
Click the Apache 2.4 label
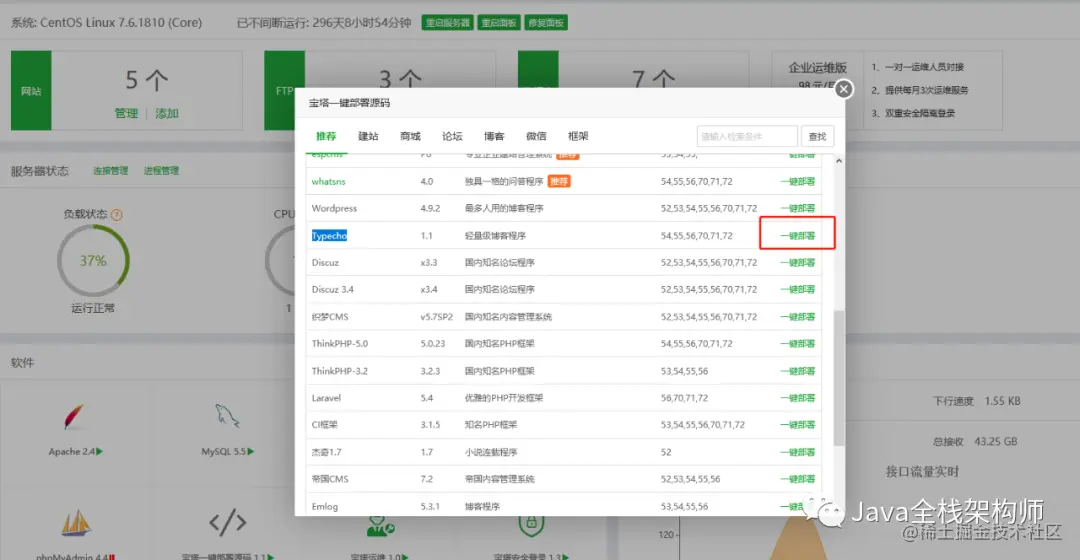point(75,452)
